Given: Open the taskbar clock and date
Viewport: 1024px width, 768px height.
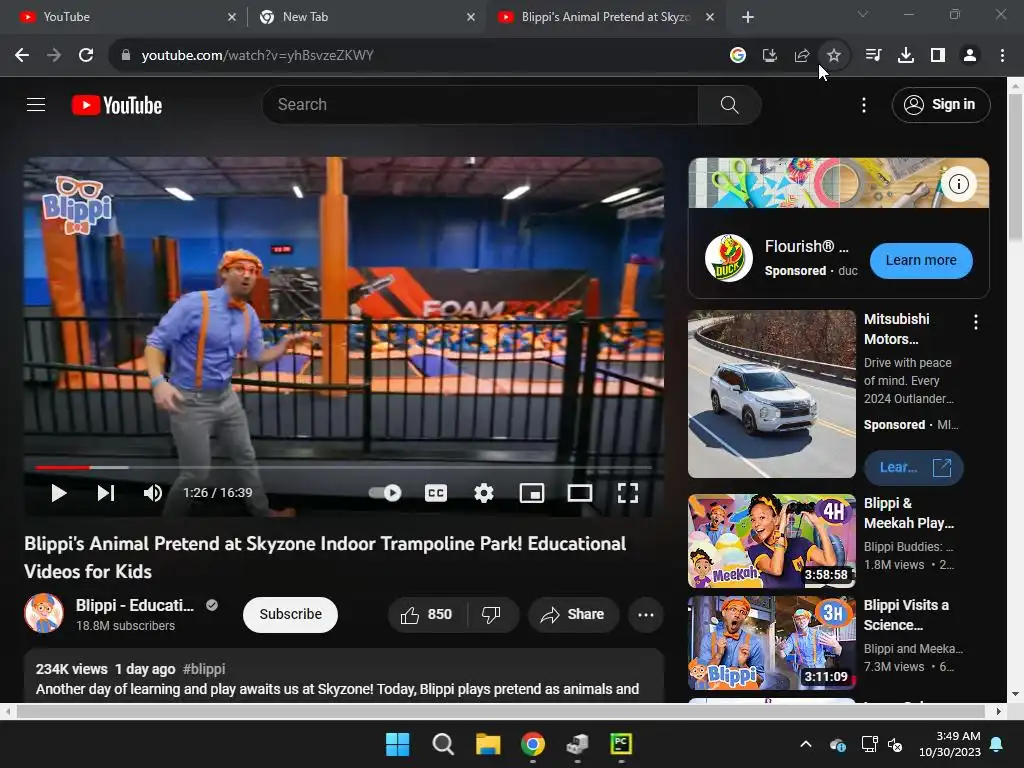Looking at the screenshot, I should pyautogui.click(x=950, y=744).
